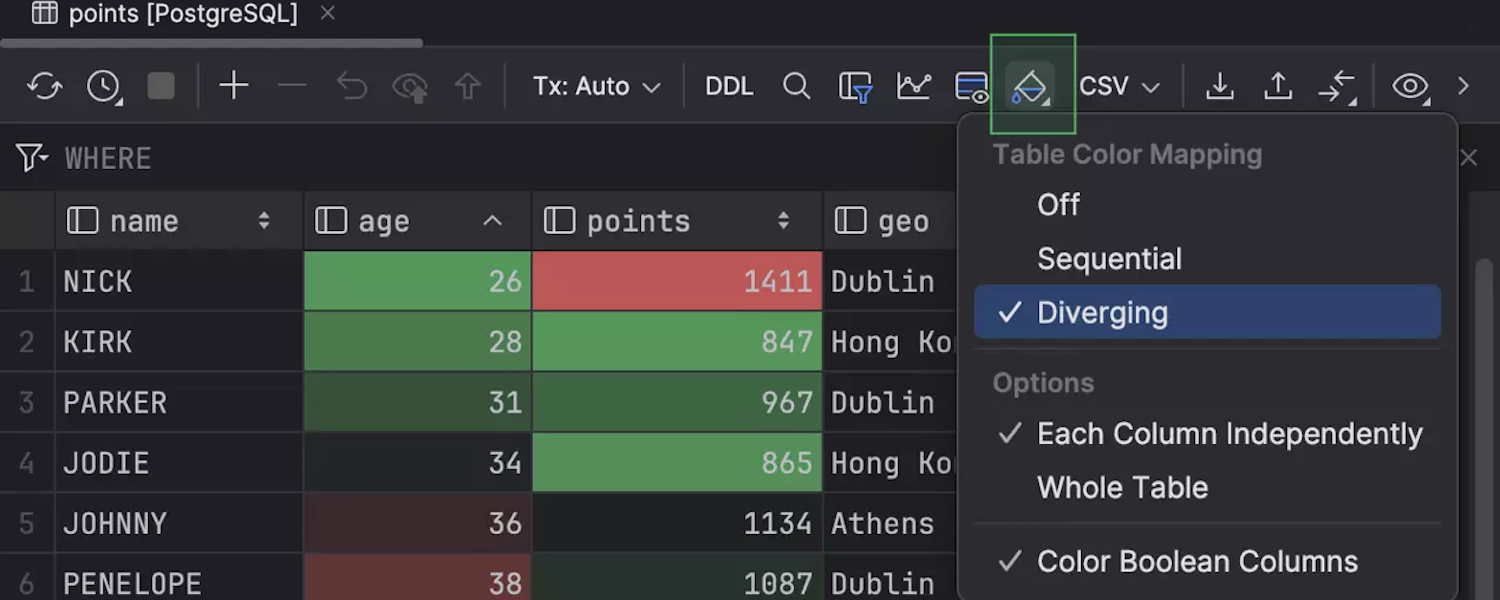Open the Tx: Auto transaction dropdown
The height and width of the screenshot is (600, 1500).
point(596,86)
